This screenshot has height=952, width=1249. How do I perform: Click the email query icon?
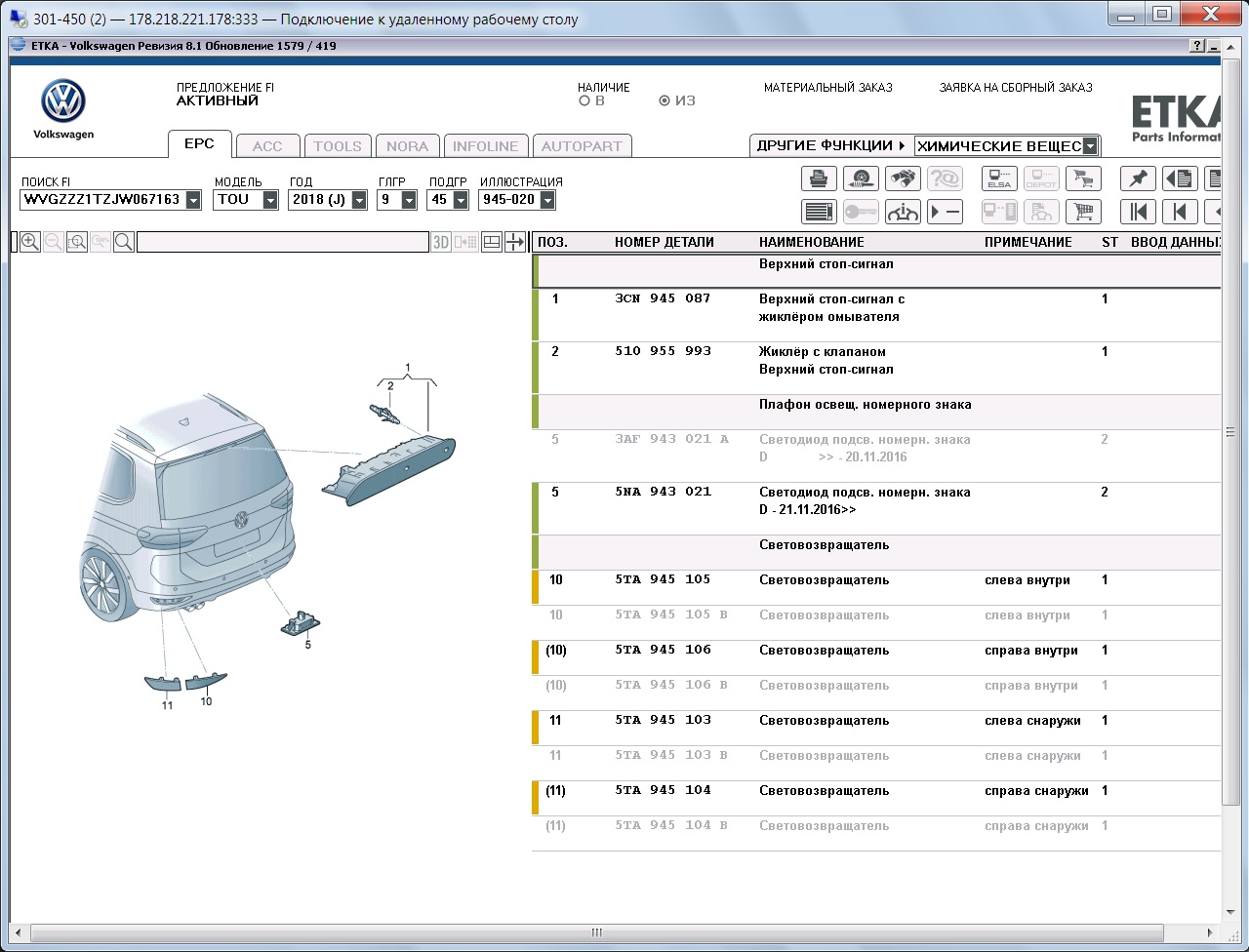(x=945, y=178)
